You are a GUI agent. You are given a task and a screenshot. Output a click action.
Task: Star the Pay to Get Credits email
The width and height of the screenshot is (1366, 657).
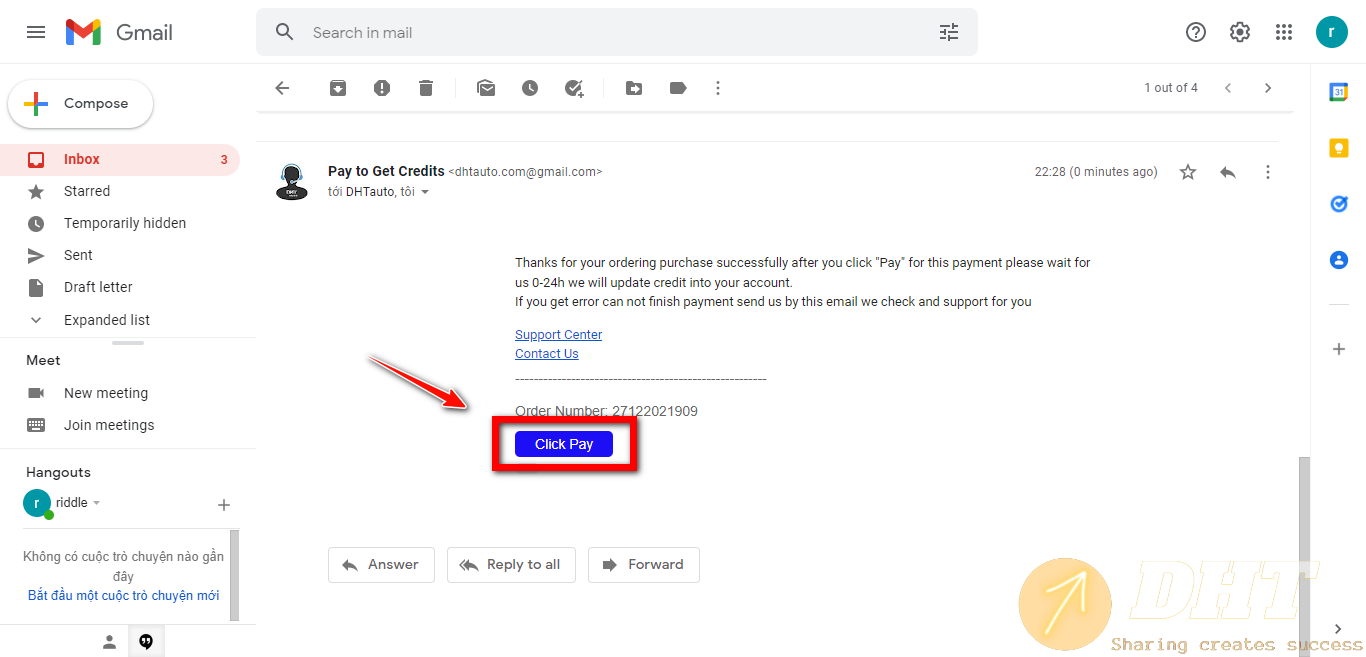1188,172
